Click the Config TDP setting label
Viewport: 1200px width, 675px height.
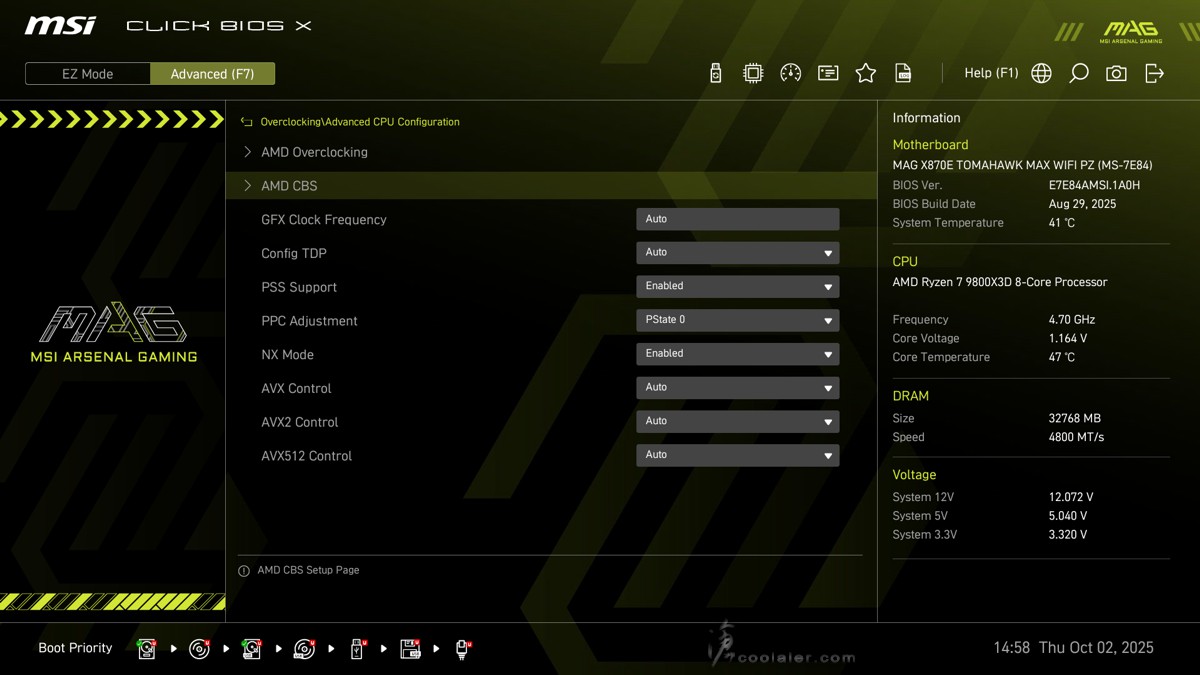(294, 254)
